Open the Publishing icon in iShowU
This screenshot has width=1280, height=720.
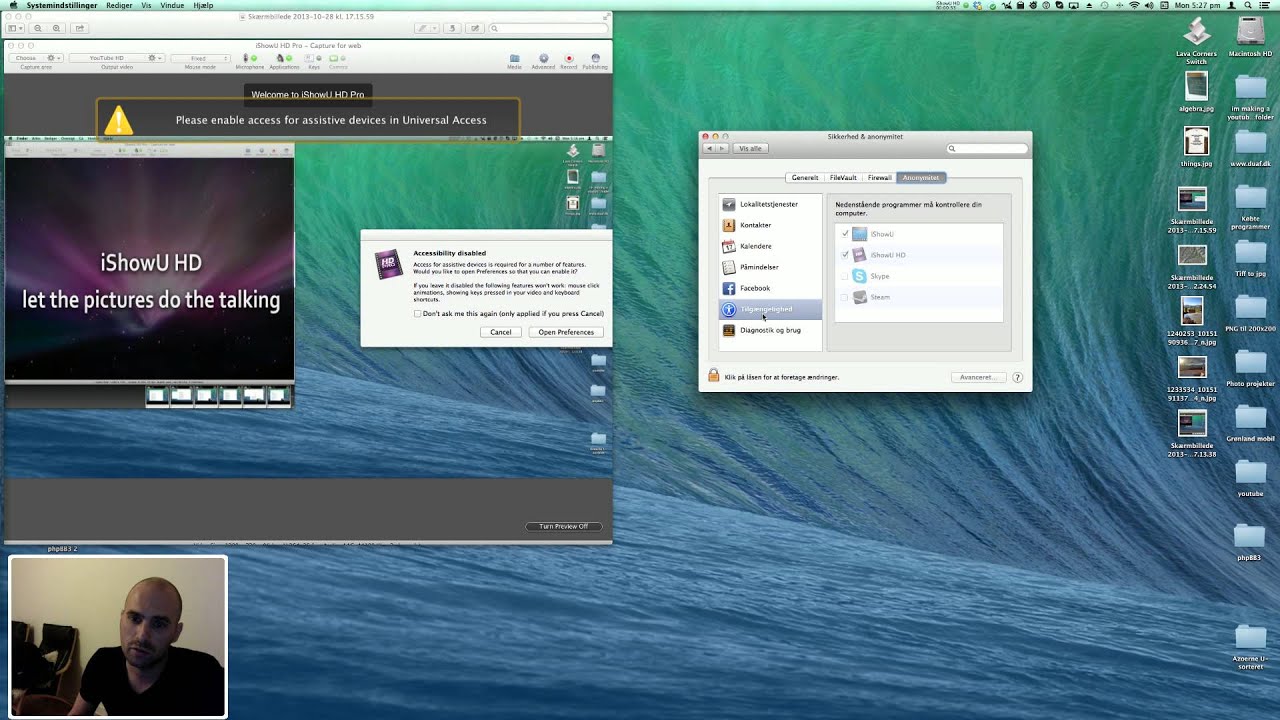pos(595,59)
